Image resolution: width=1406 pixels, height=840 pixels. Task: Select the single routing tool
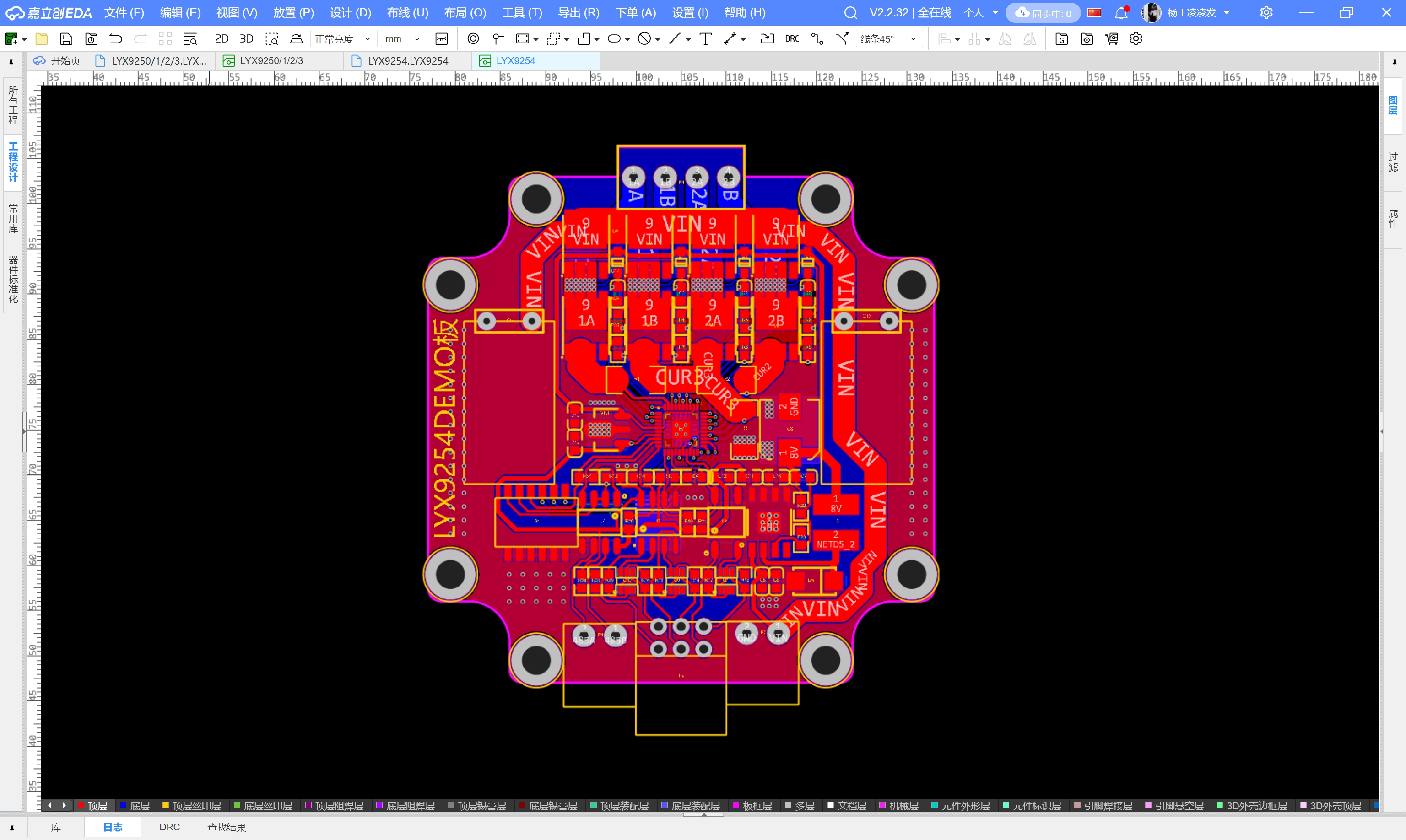[817, 38]
